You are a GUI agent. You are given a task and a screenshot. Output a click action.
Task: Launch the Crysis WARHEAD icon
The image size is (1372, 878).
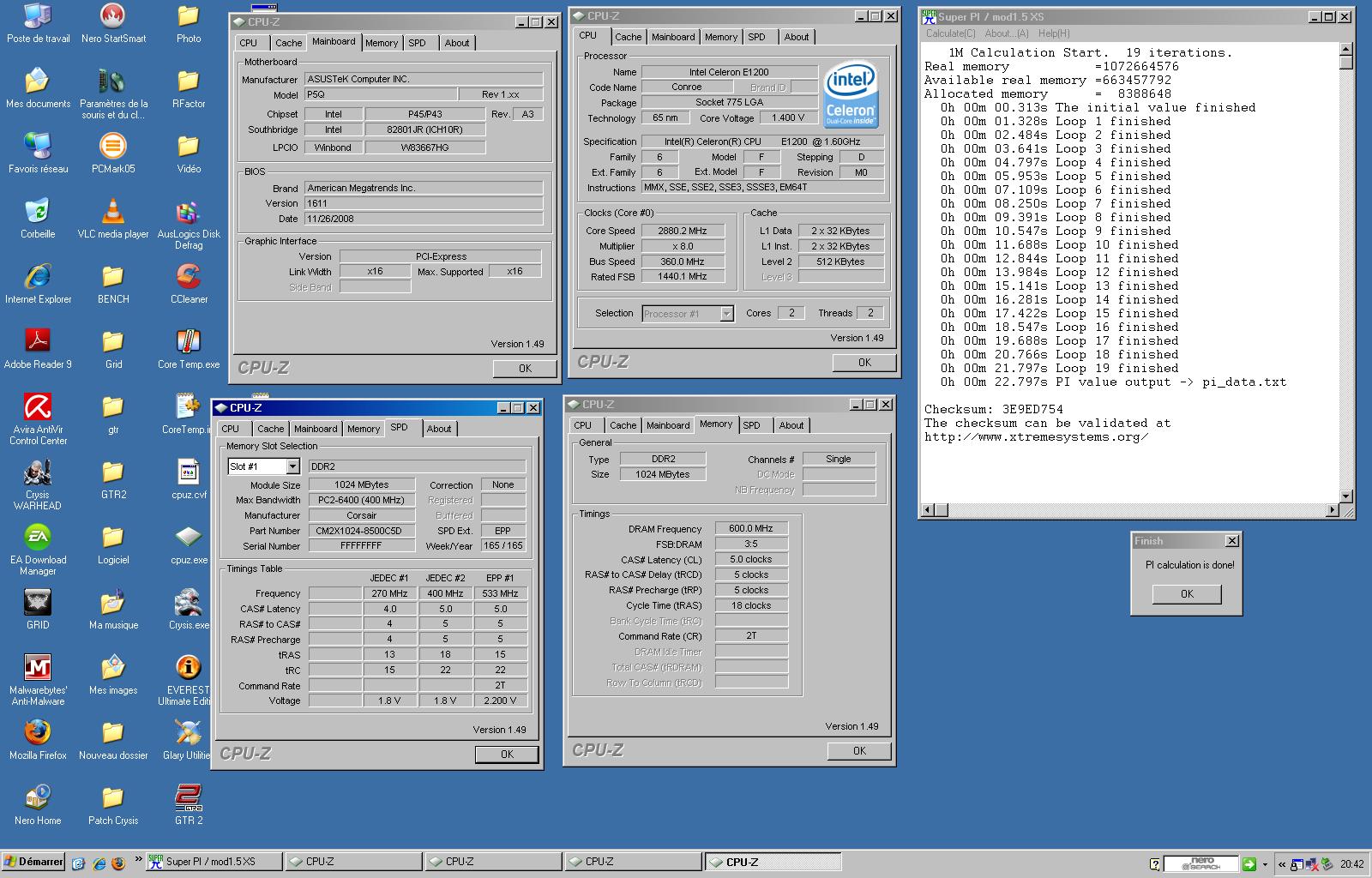point(38,484)
